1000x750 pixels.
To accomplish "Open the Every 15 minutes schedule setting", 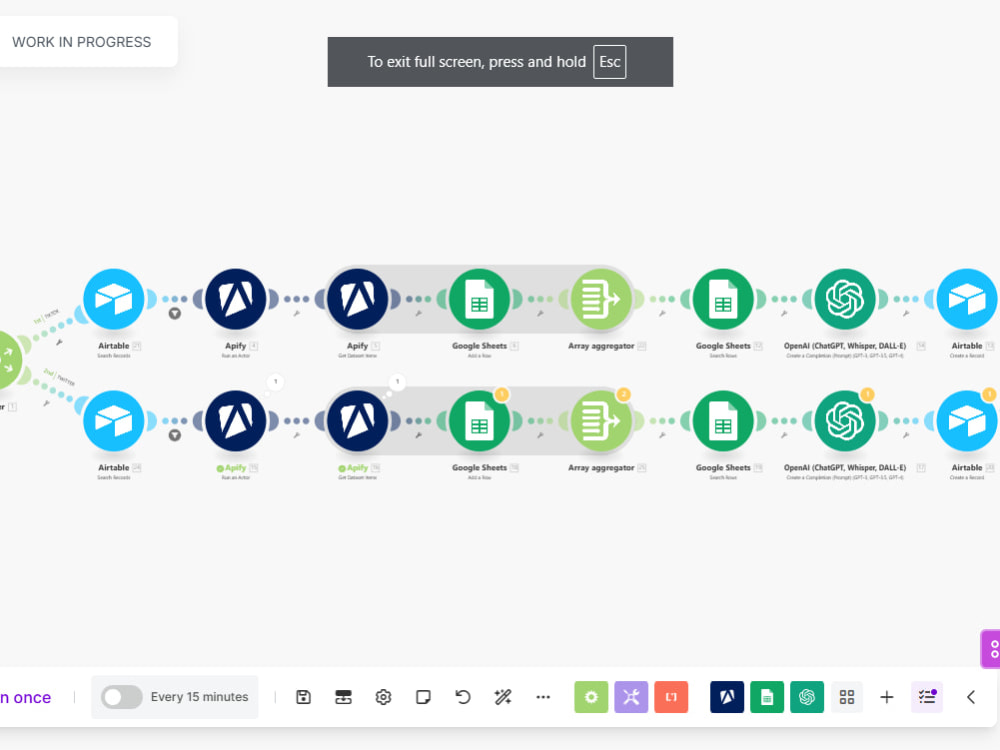I will pos(200,697).
